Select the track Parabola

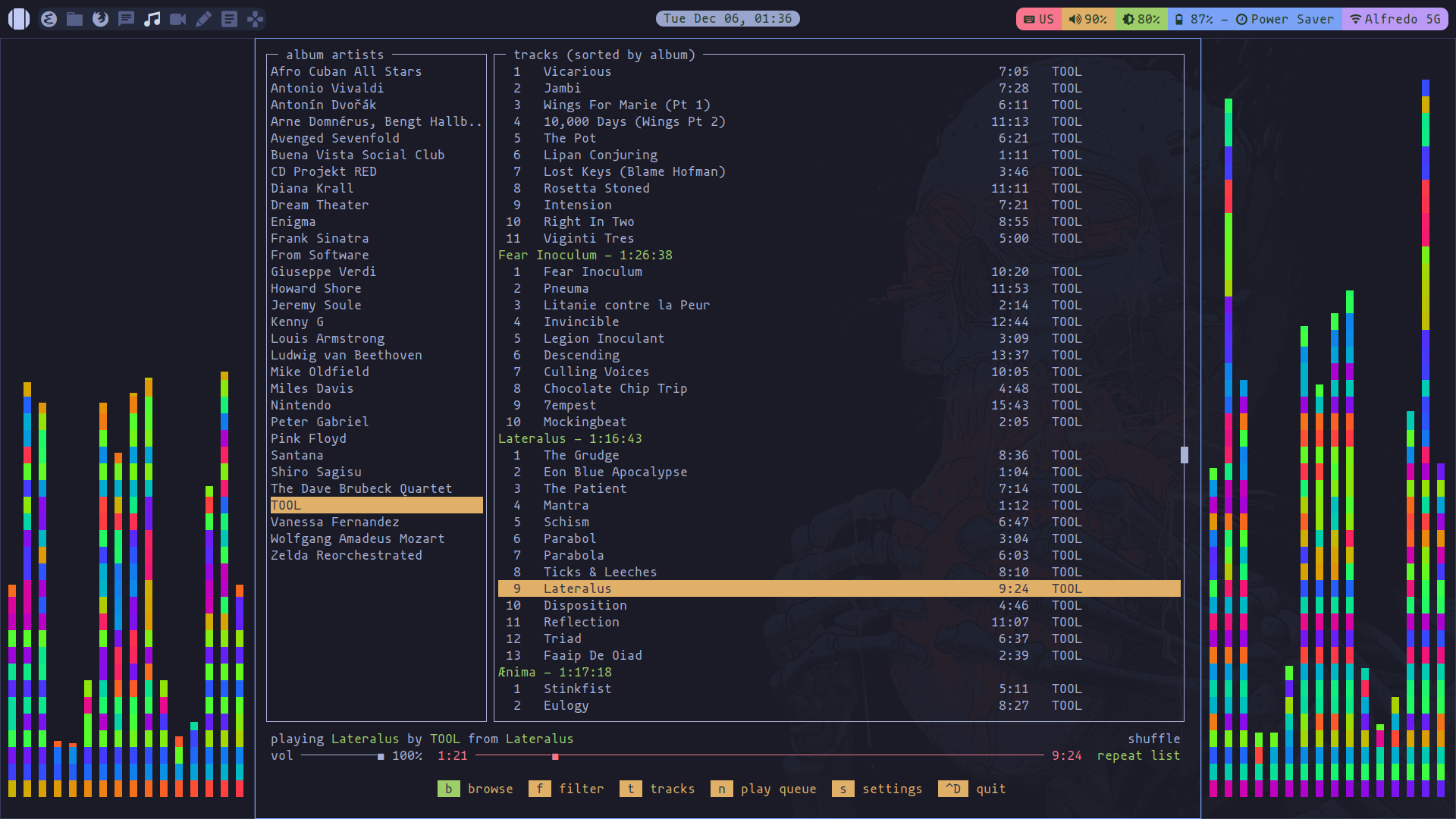click(x=839, y=555)
